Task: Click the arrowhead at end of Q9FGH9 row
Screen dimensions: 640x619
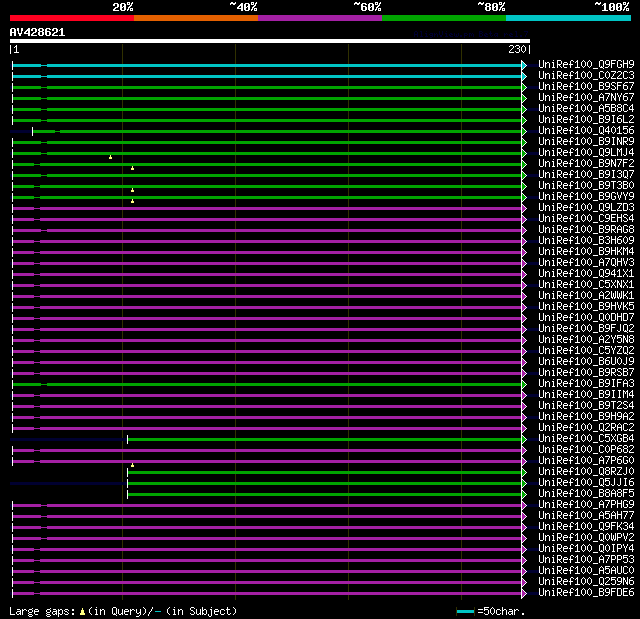Action: (524, 65)
